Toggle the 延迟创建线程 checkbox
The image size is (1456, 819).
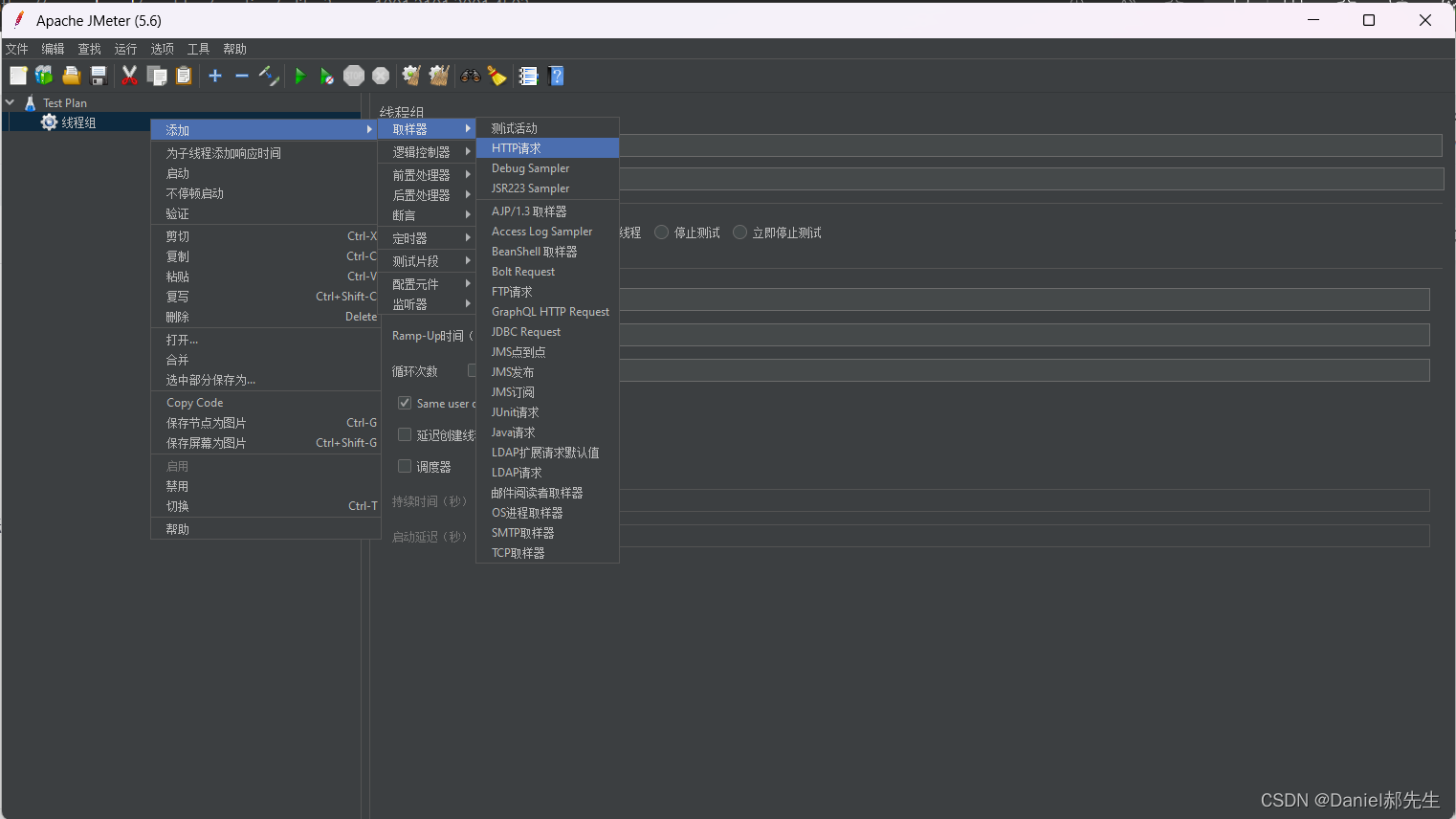tap(405, 434)
